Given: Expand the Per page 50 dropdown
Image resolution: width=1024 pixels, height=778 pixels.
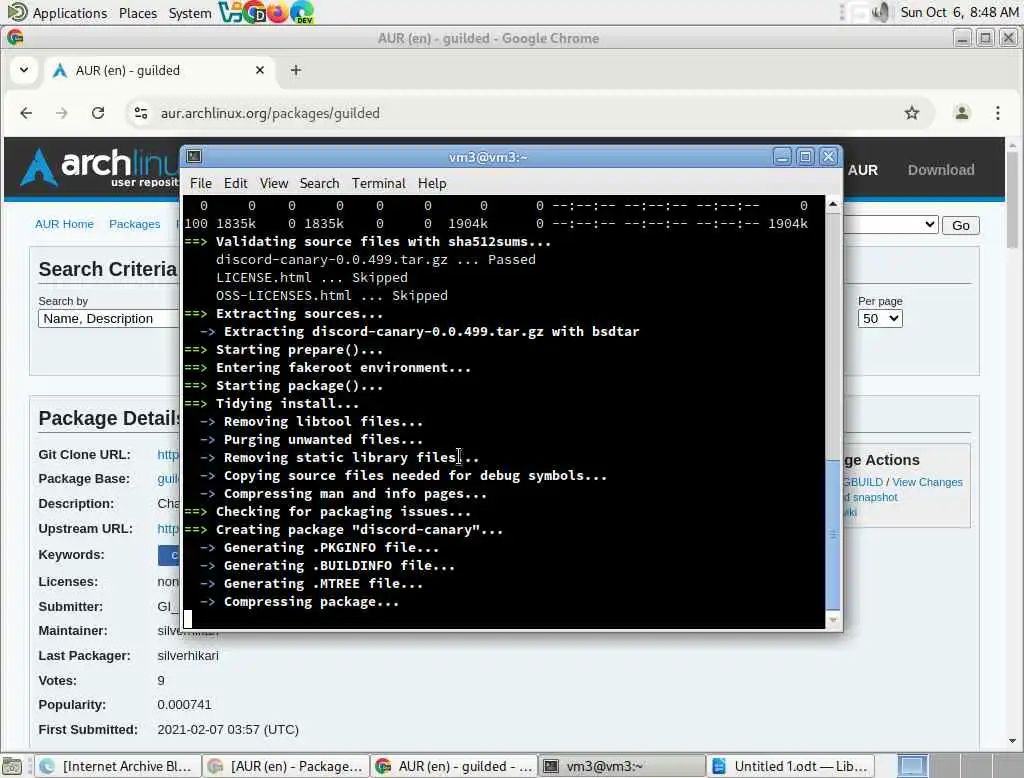Looking at the screenshot, I should coord(880,319).
